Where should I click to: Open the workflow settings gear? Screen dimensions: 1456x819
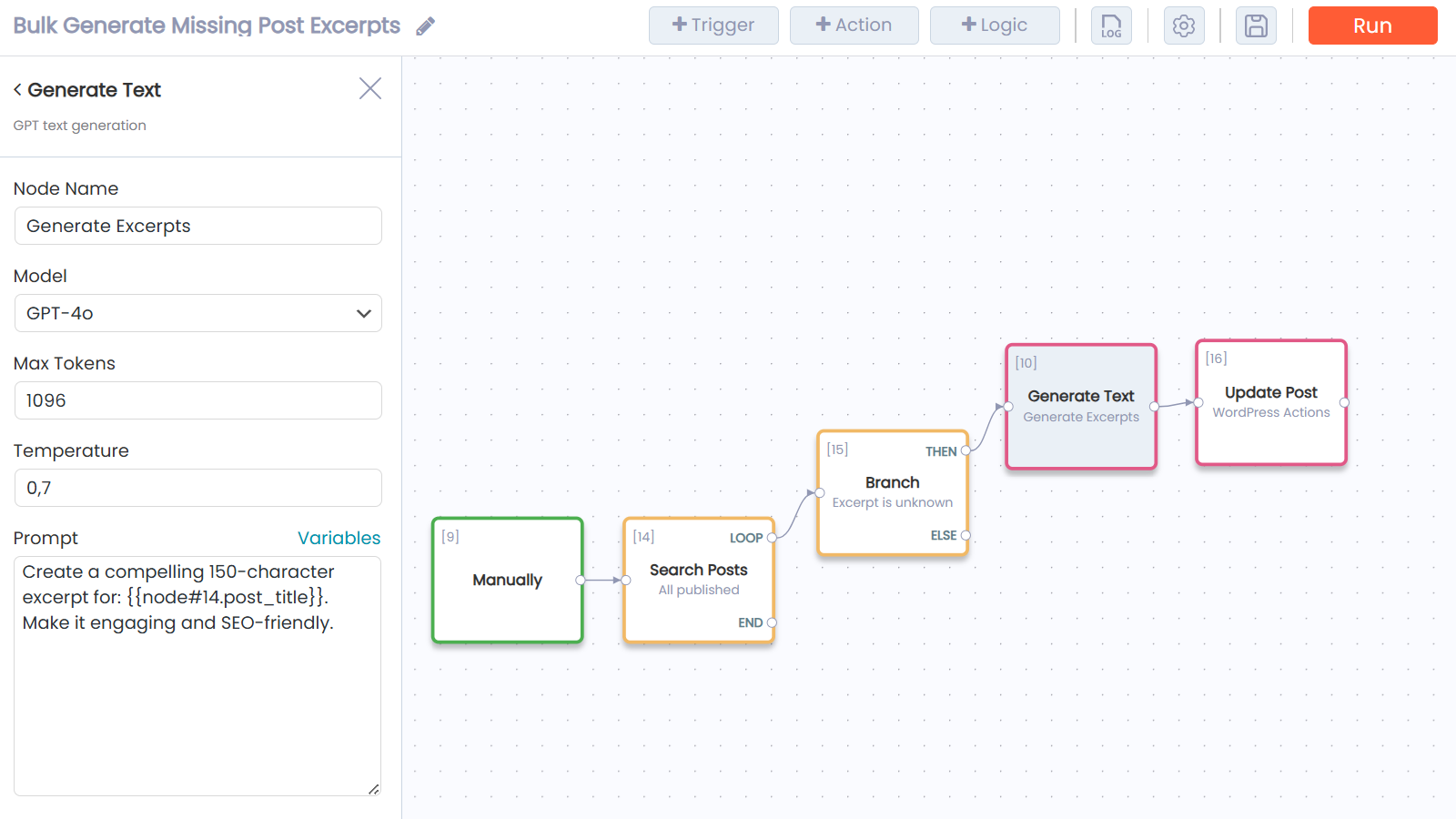coord(1184,25)
